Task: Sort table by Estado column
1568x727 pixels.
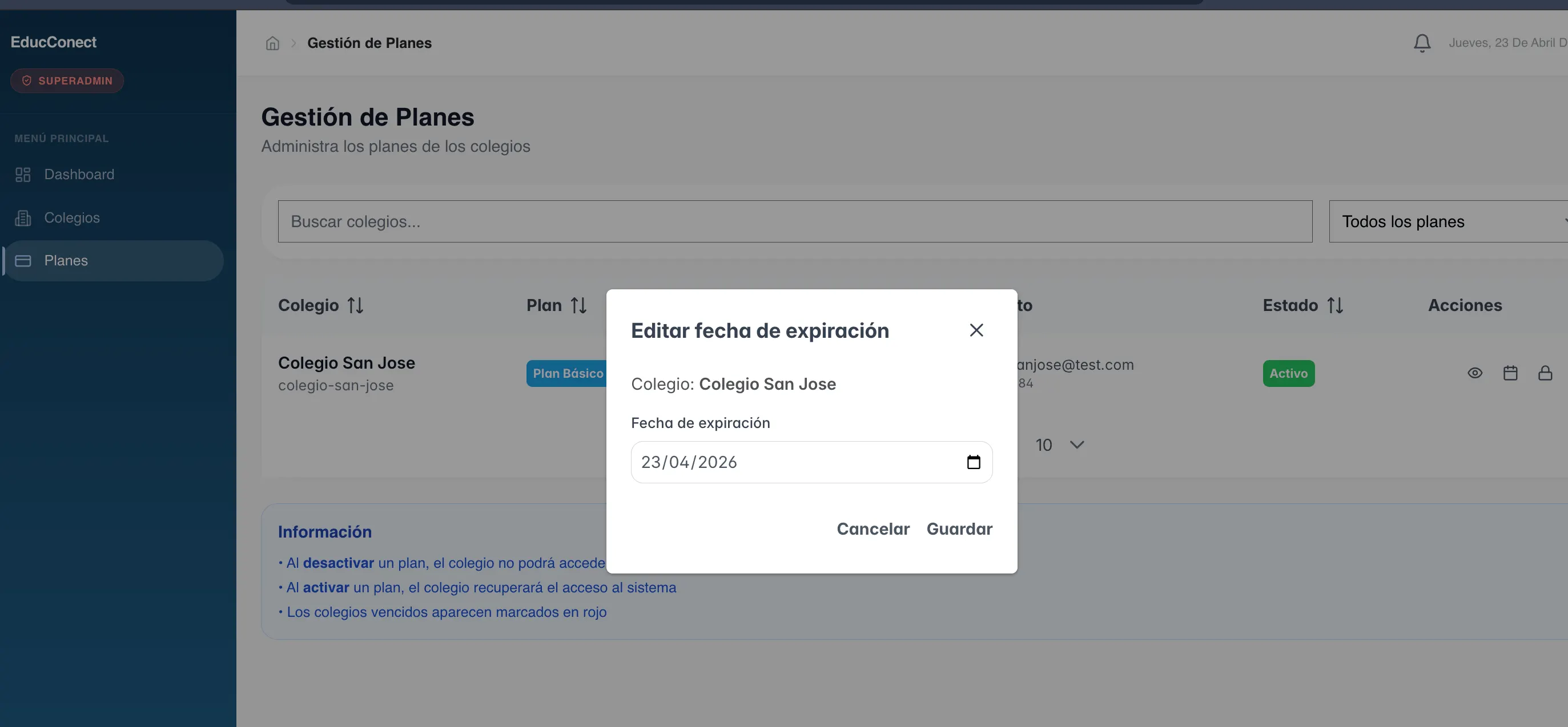Action: point(1335,305)
